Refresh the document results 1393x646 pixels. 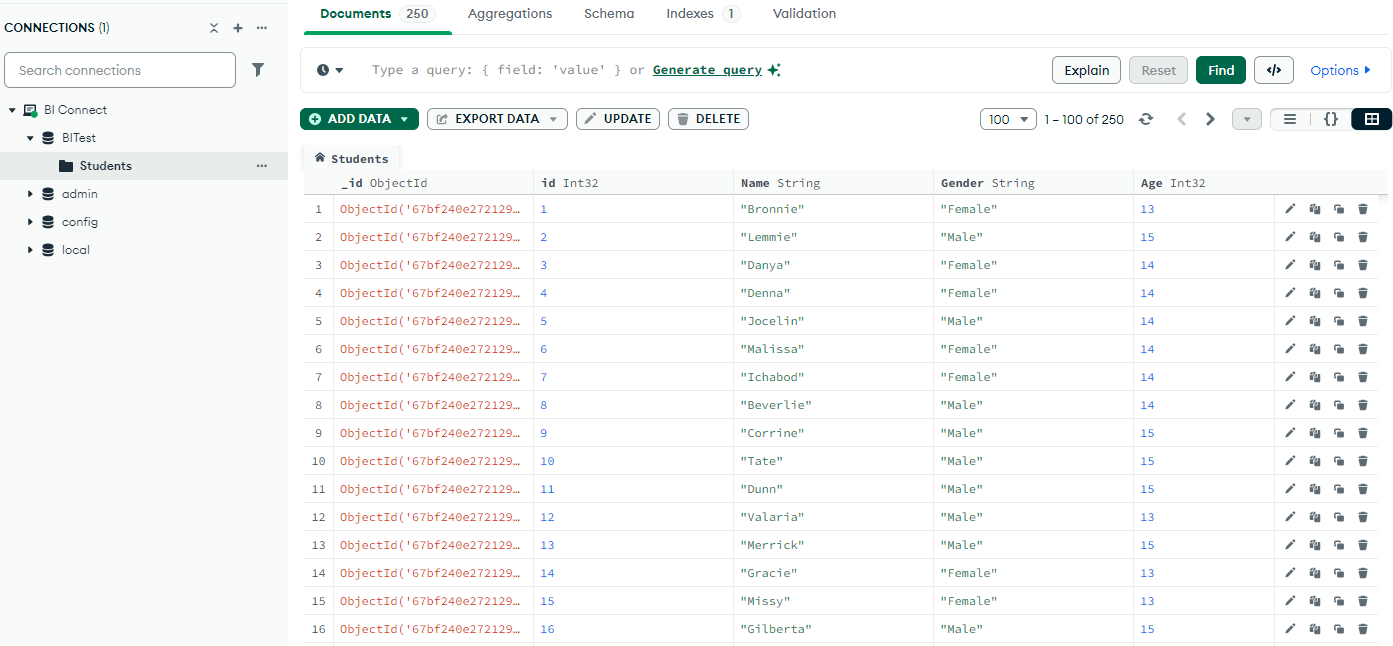pyautogui.click(x=1146, y=119)
